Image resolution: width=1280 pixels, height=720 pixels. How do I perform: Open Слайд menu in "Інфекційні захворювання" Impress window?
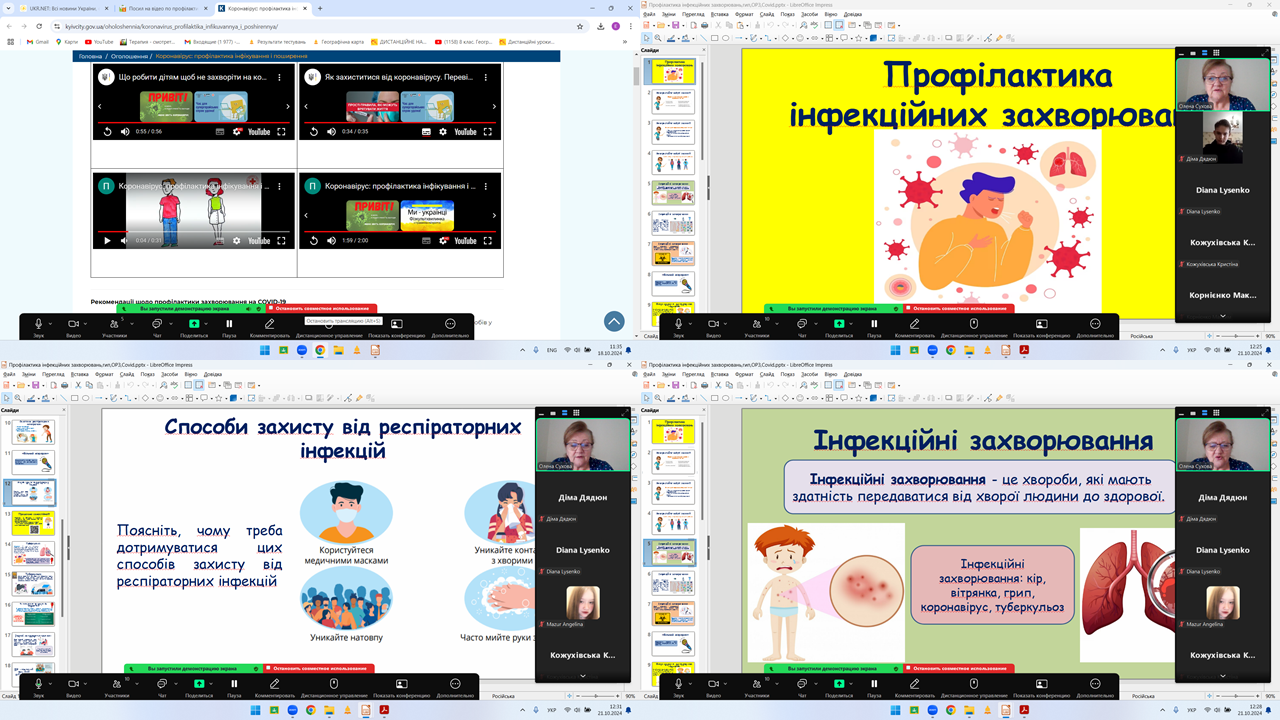coord(766,374)
